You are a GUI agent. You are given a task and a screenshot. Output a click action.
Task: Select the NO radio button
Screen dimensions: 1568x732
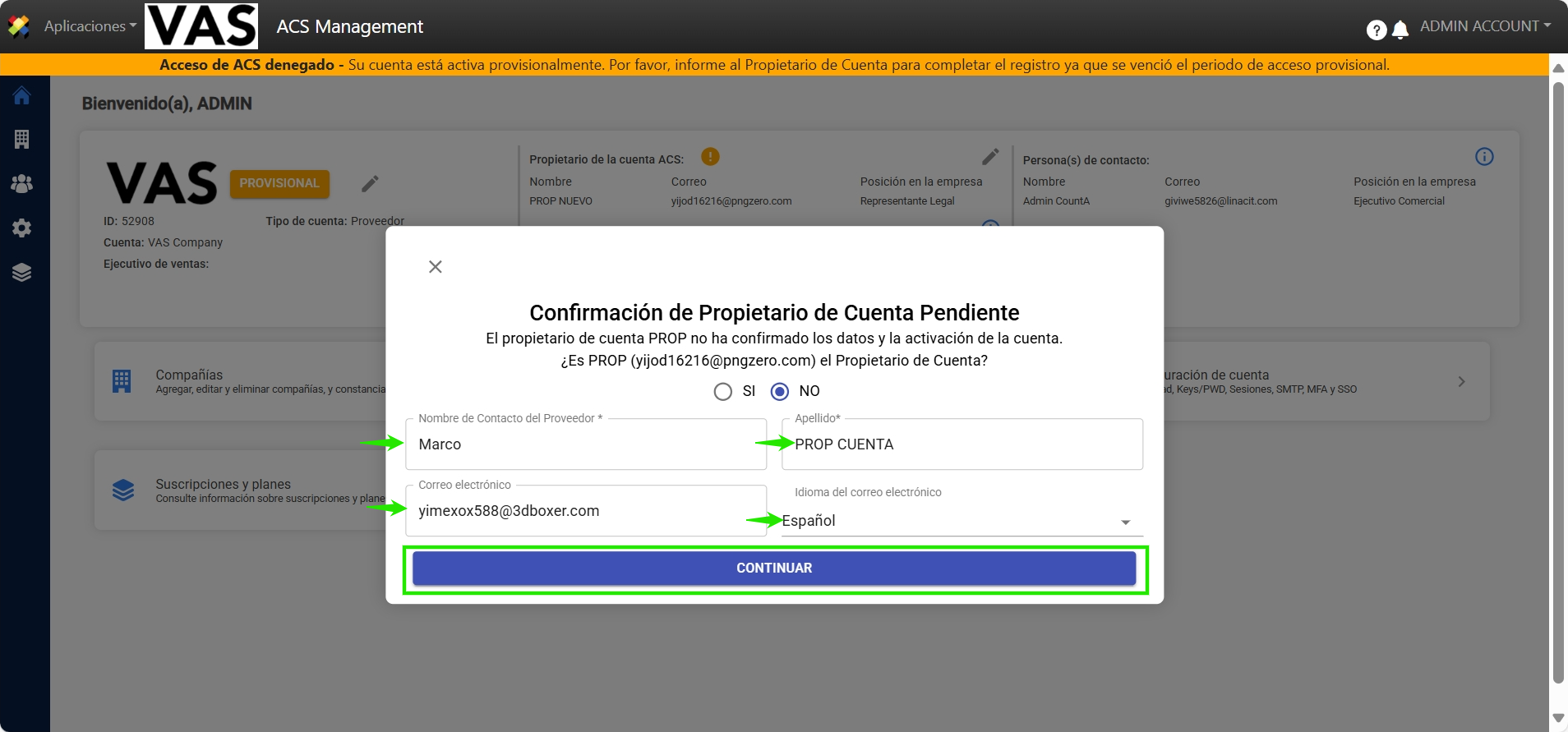point(780,392)
